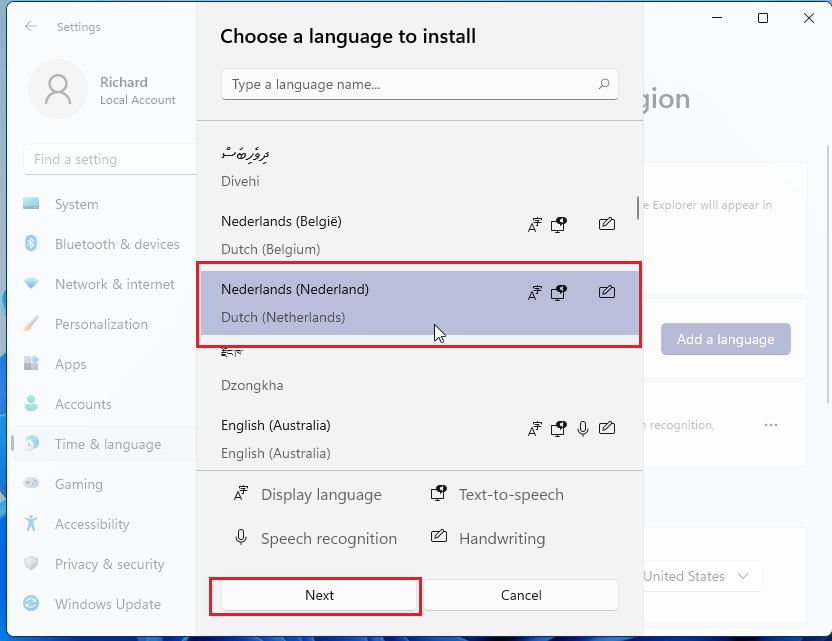Open Accessibility settings page

(x=92, y=524)
